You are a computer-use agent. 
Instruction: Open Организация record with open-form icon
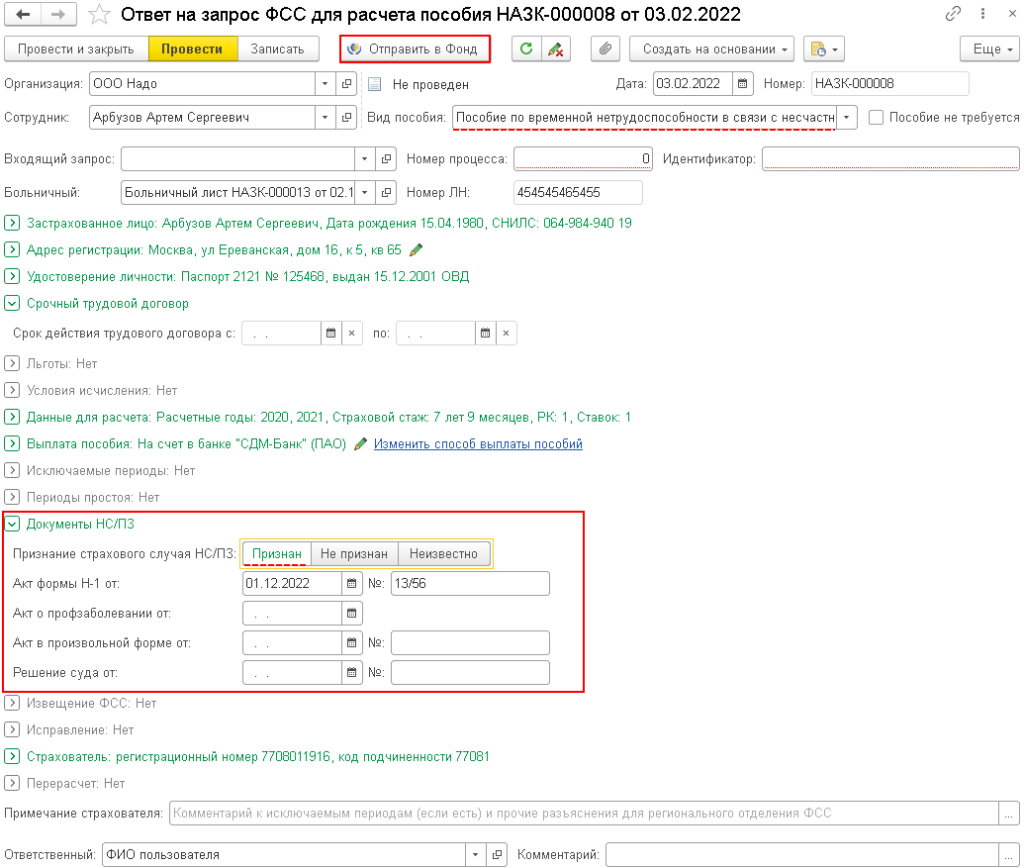tap(348, 84)
